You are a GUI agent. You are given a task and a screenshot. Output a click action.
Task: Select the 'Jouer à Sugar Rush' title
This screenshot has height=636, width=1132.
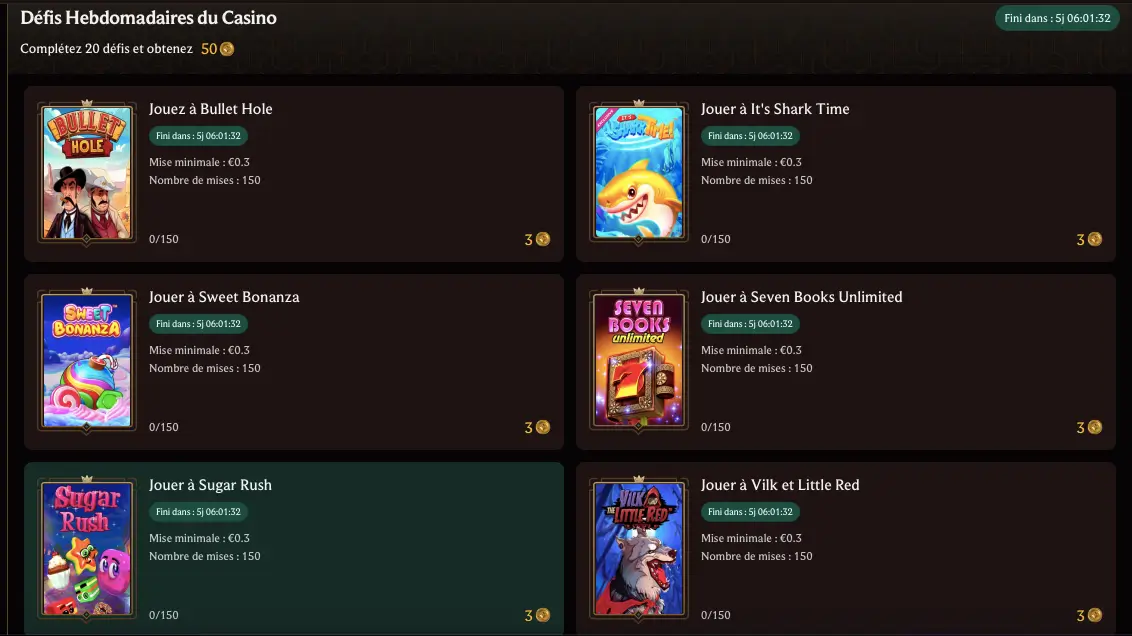click(x=210, y=485)
